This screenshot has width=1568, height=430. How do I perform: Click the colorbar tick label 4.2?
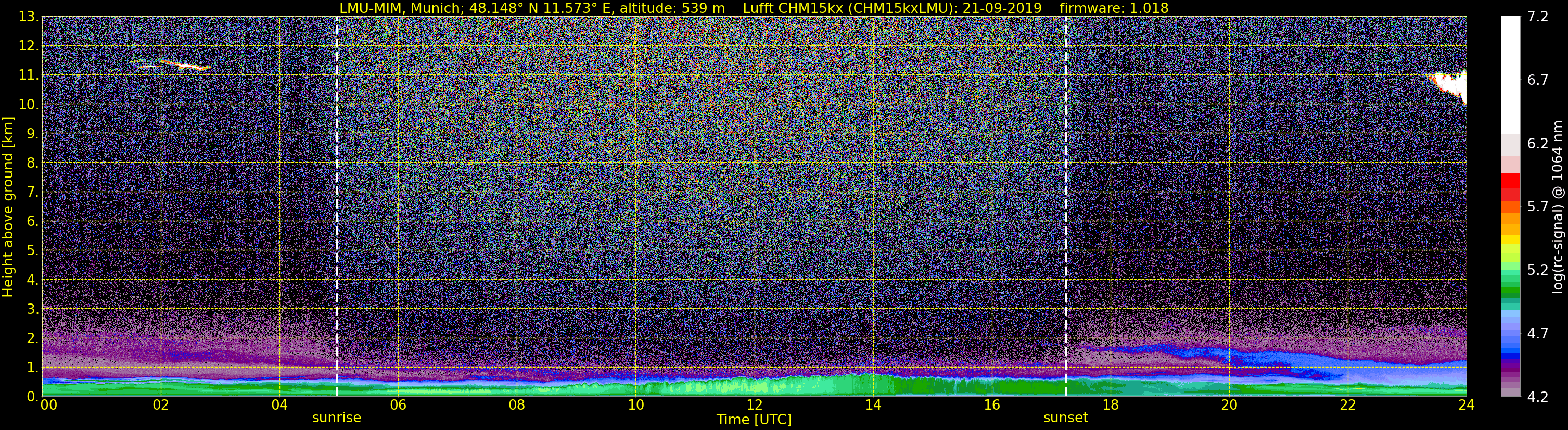[x=1538, y=397]
